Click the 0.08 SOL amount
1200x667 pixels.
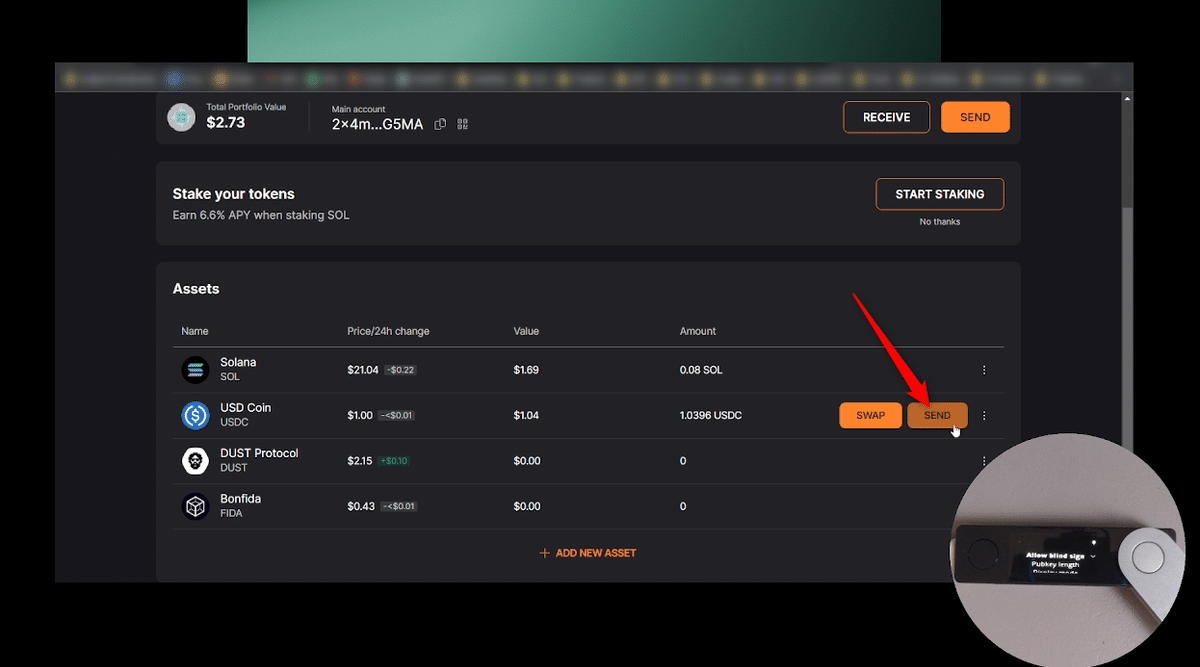click(x=701, y=370)
